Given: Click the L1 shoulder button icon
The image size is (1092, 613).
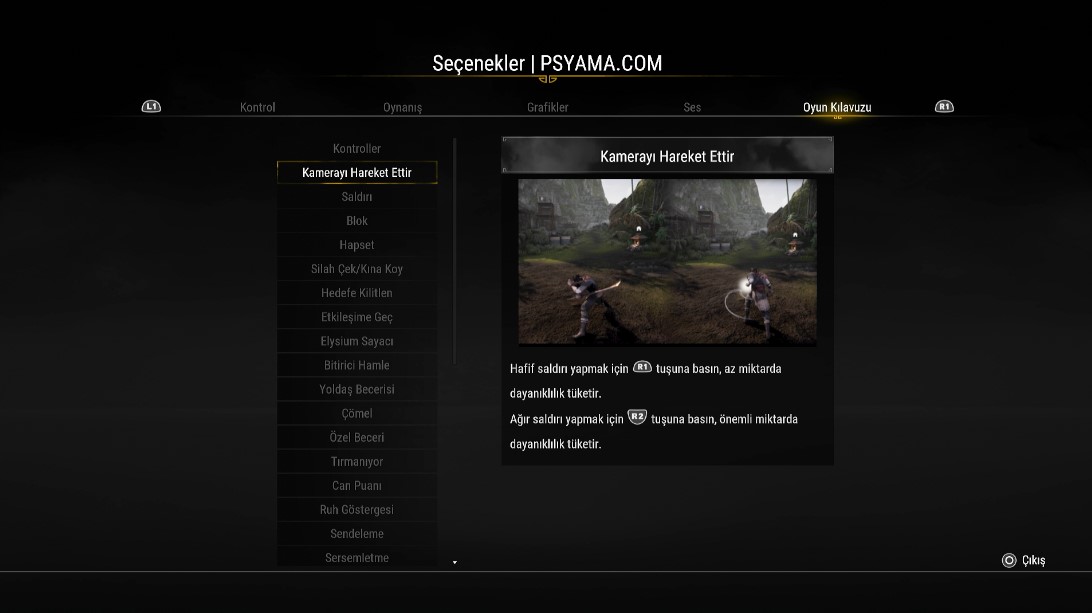Looking at the screenshot, I should tap(151, 107).
